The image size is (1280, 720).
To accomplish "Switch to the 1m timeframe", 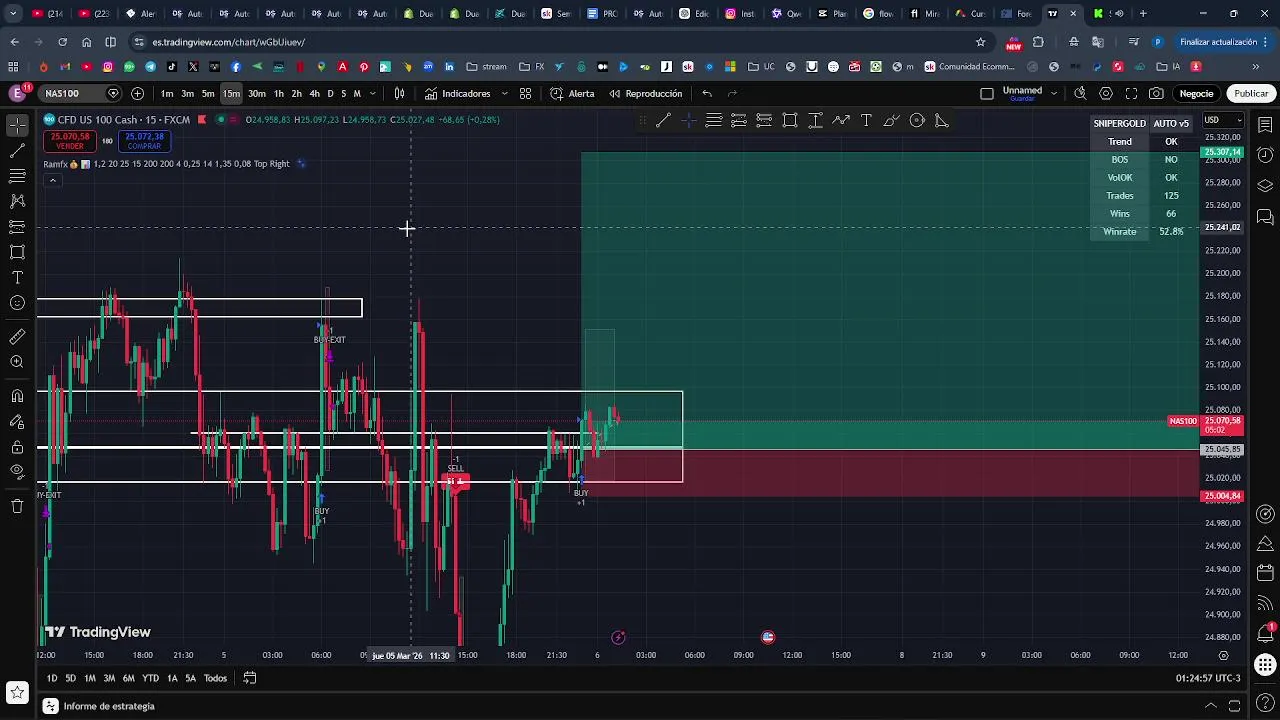I will click(x=167, y=93).
